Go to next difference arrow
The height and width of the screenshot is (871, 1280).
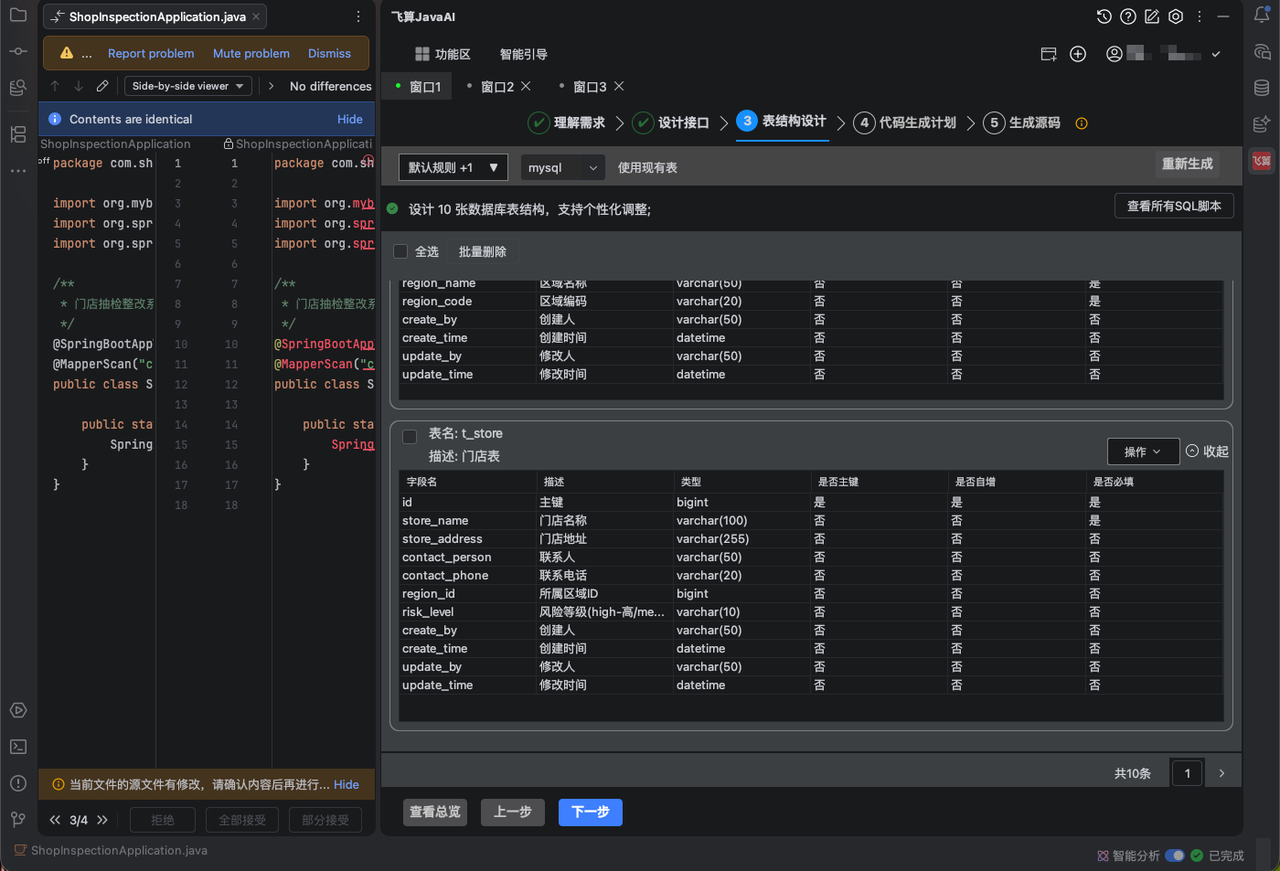point(79,86)
